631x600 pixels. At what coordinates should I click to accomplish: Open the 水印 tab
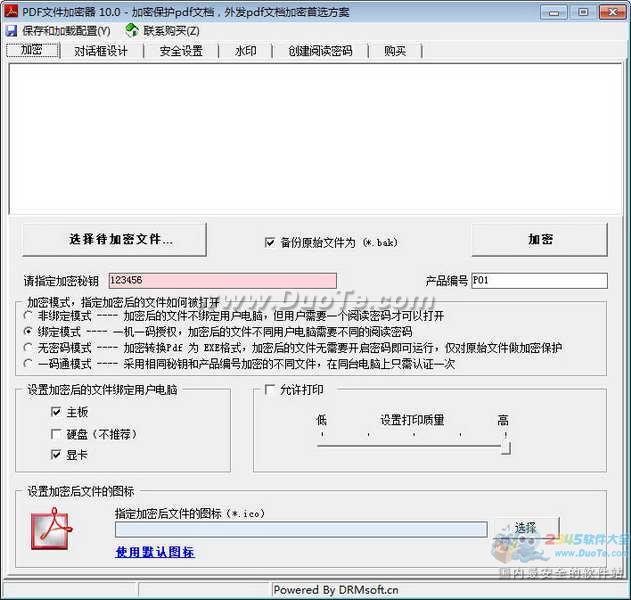point(246,51)
